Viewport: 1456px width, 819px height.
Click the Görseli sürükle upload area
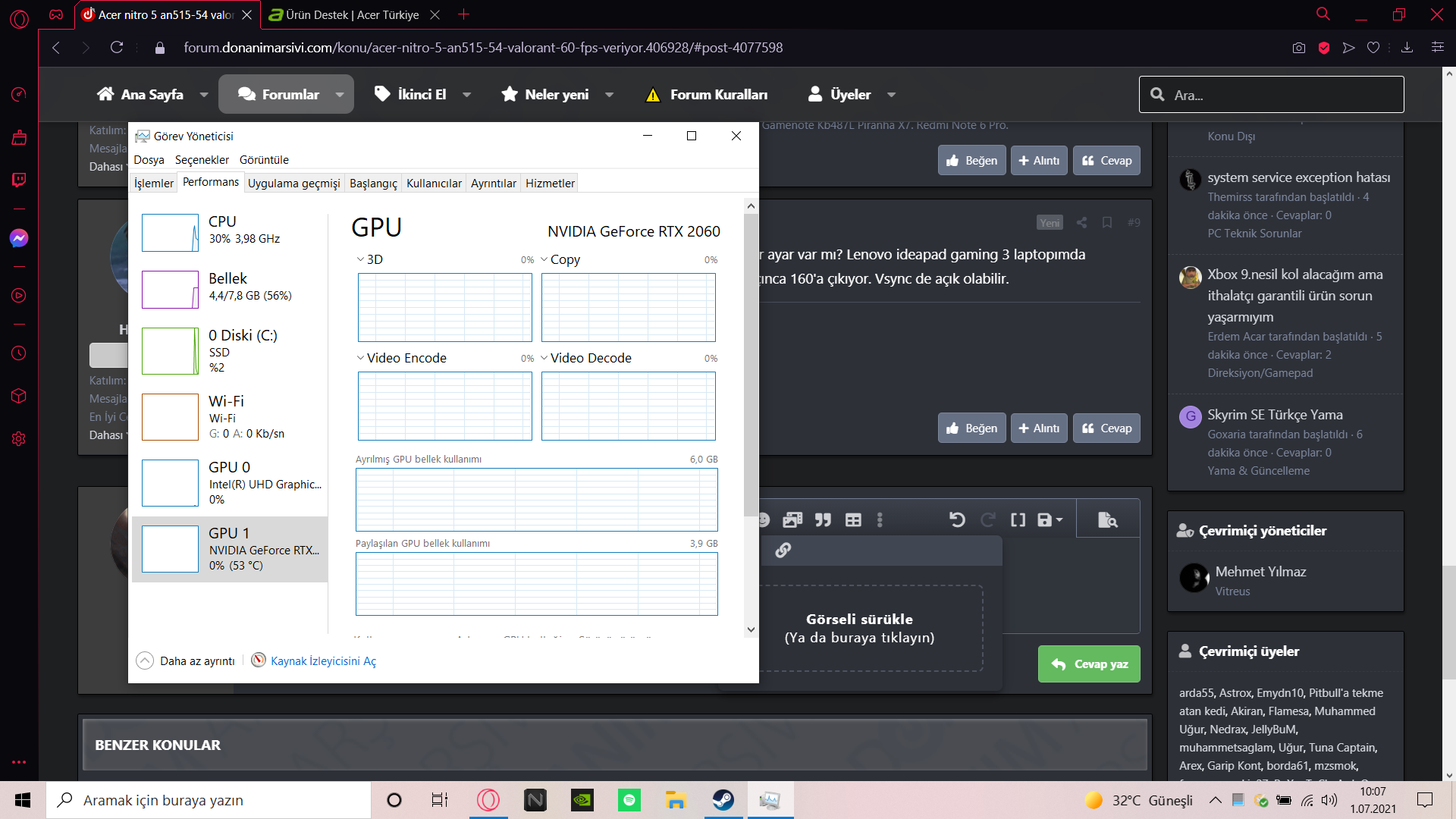pos(859,629)
